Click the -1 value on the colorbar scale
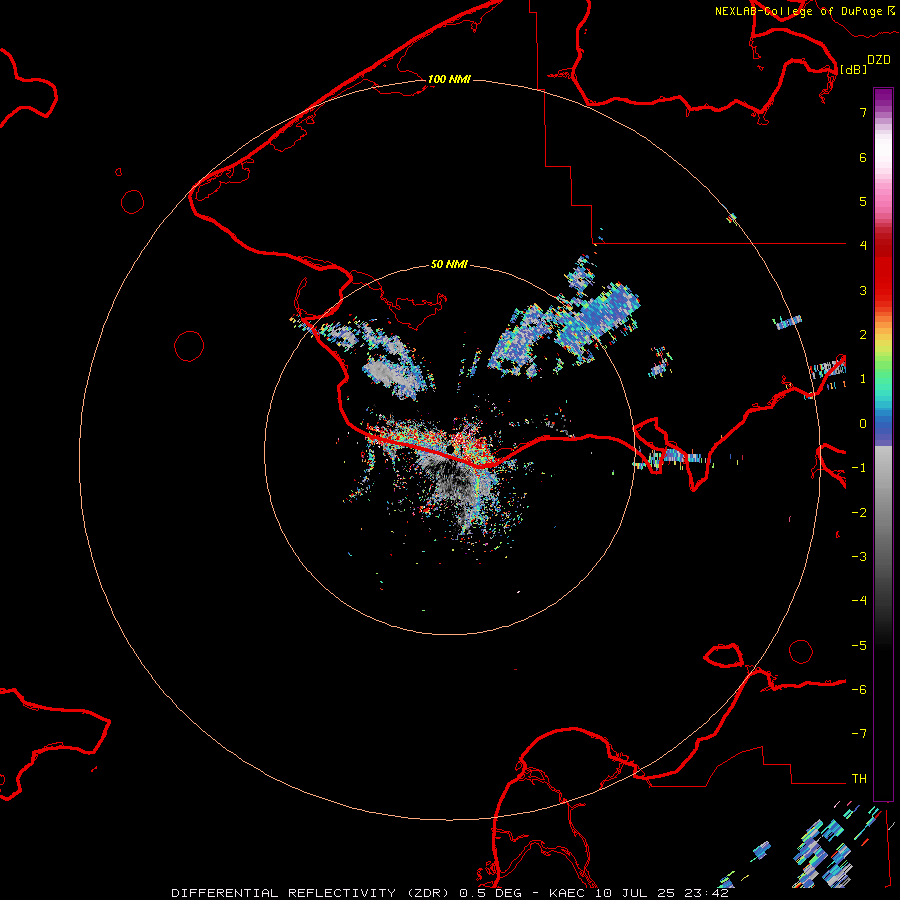The width and height of the screenshot is (900, 900). [x=859, y=468]
